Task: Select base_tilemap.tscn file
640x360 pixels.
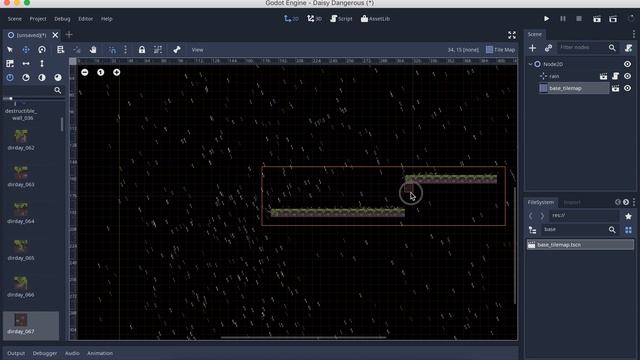Action: pos(580,245)
